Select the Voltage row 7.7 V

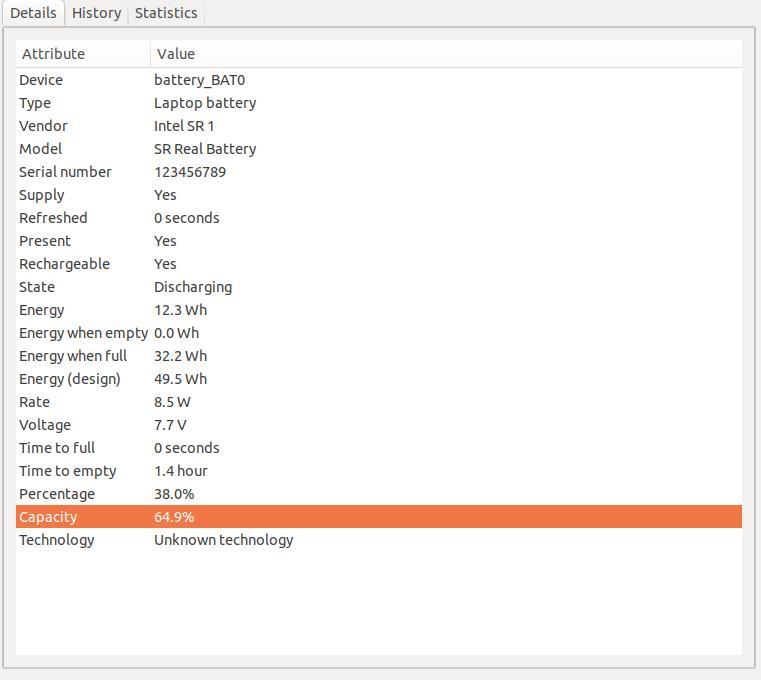click(x=379, y=425)
